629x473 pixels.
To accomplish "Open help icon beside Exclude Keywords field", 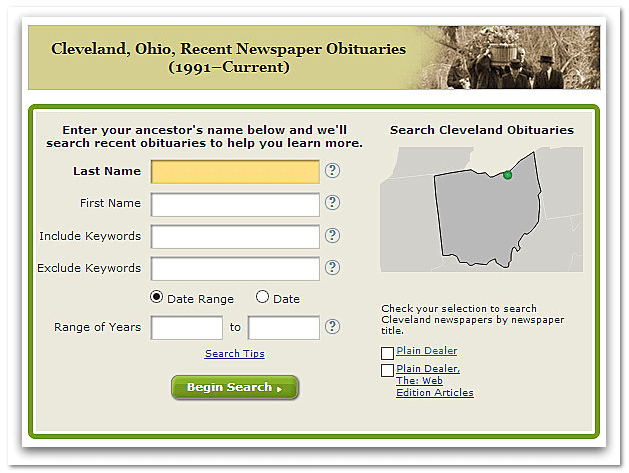I will coord(332,267).
